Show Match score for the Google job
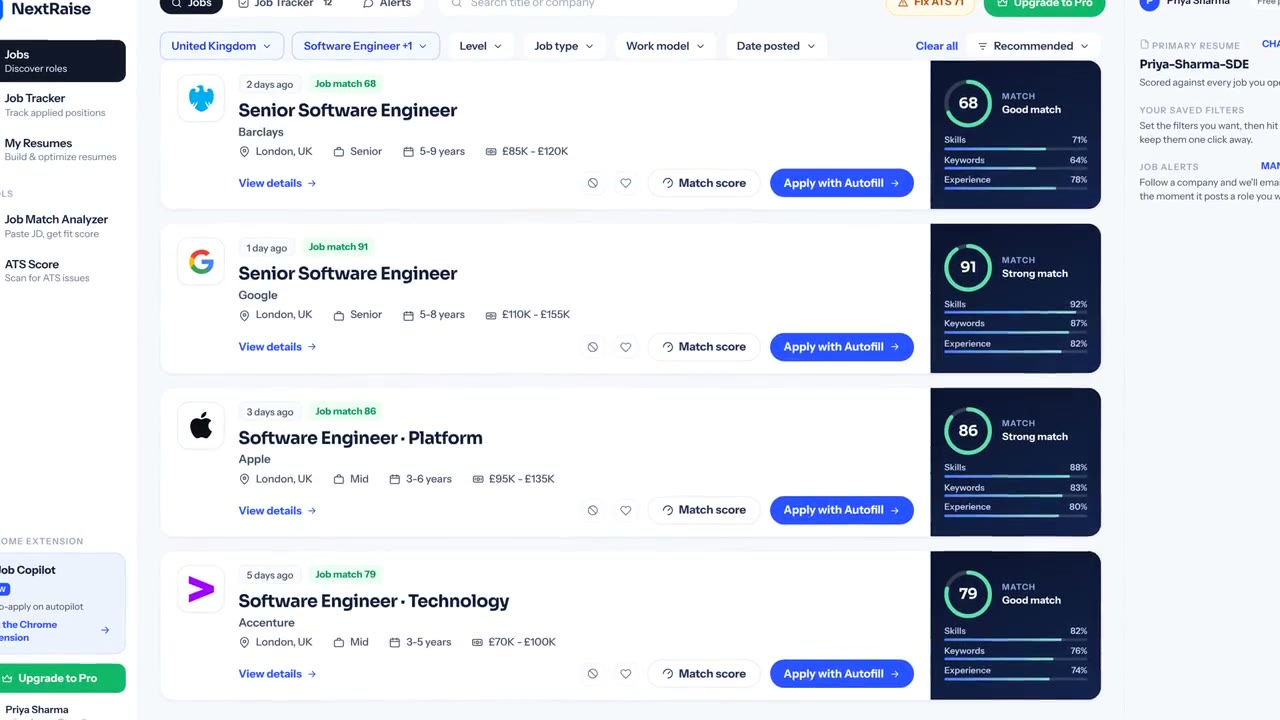 point(704,347)
